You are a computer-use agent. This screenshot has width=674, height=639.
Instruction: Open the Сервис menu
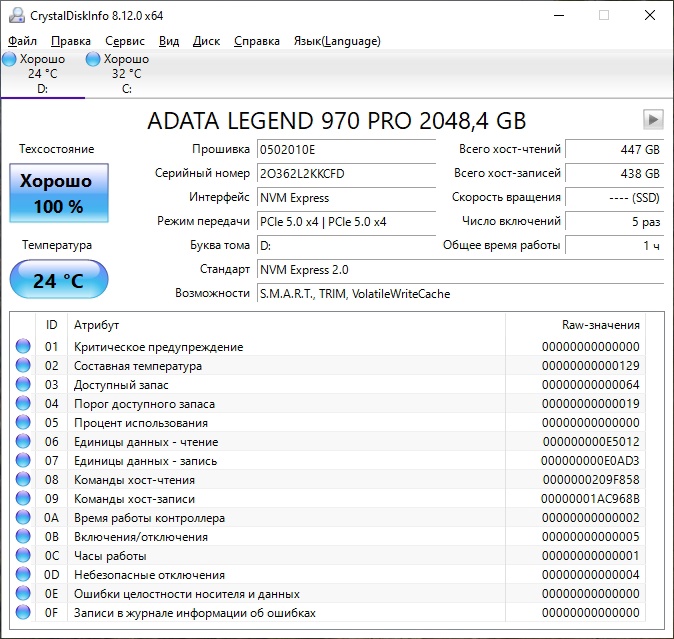(125, 41)
